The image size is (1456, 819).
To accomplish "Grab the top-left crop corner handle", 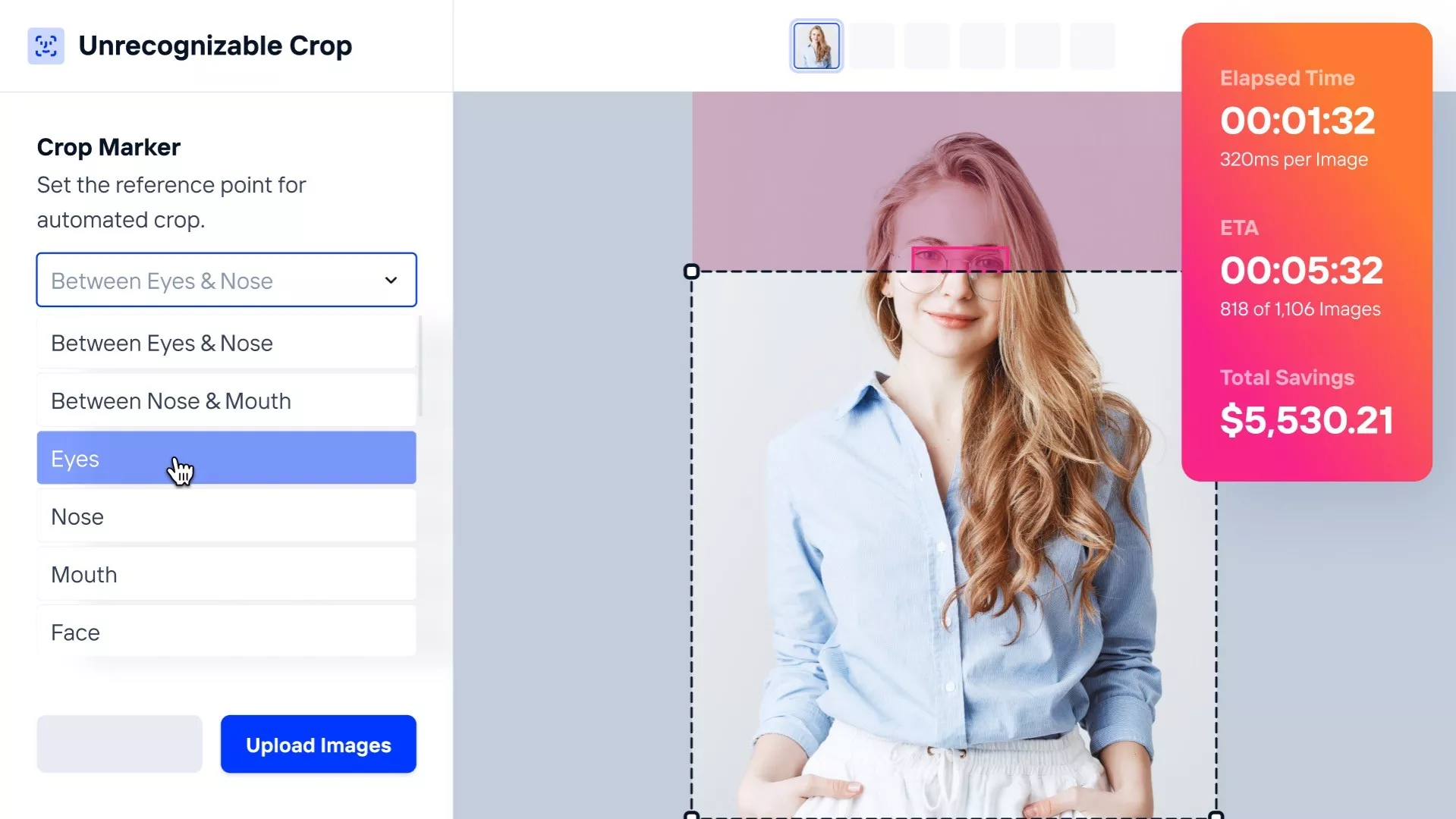I will click(x=691, y=271).
